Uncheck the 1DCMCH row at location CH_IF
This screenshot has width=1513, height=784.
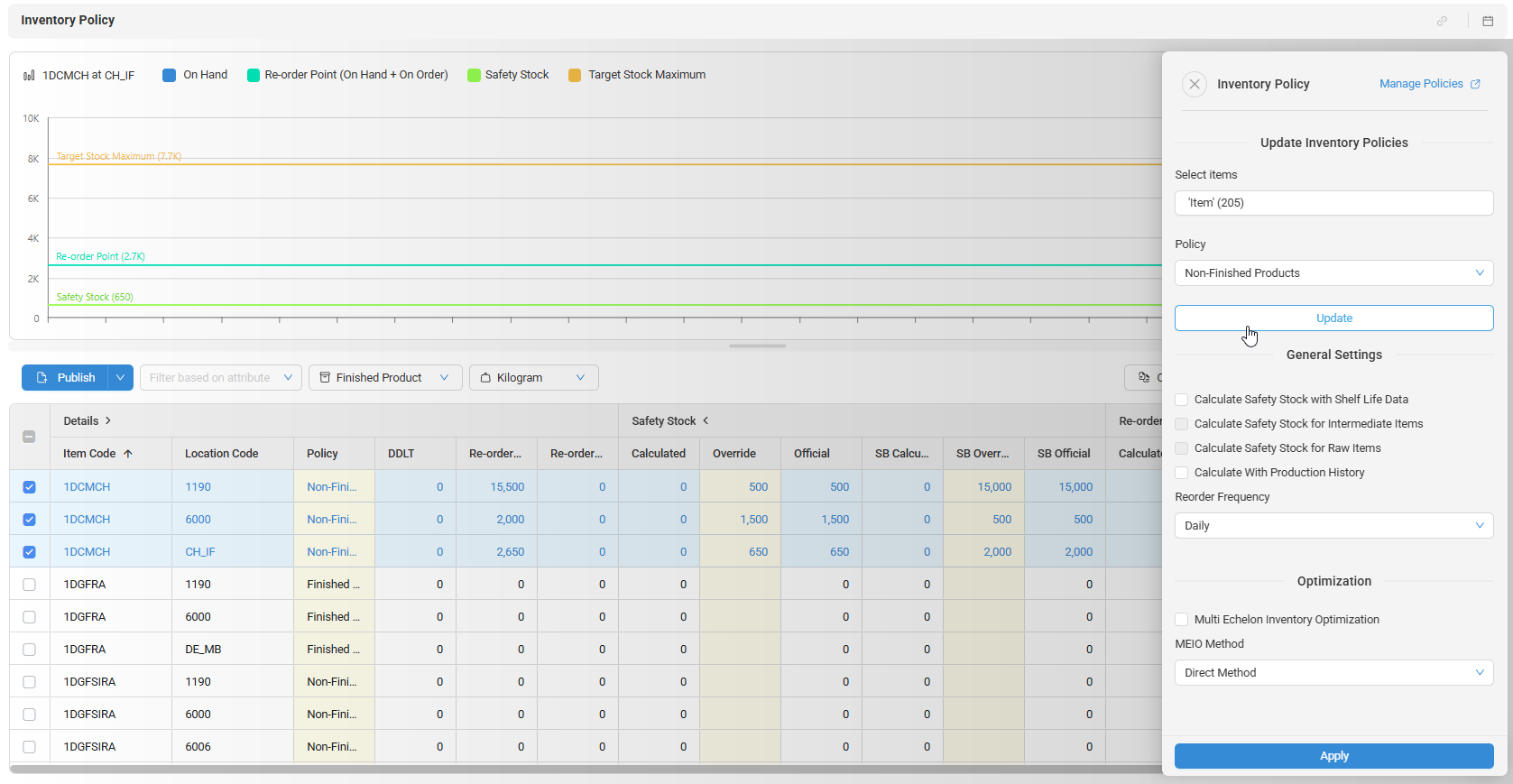pos(29,552)
